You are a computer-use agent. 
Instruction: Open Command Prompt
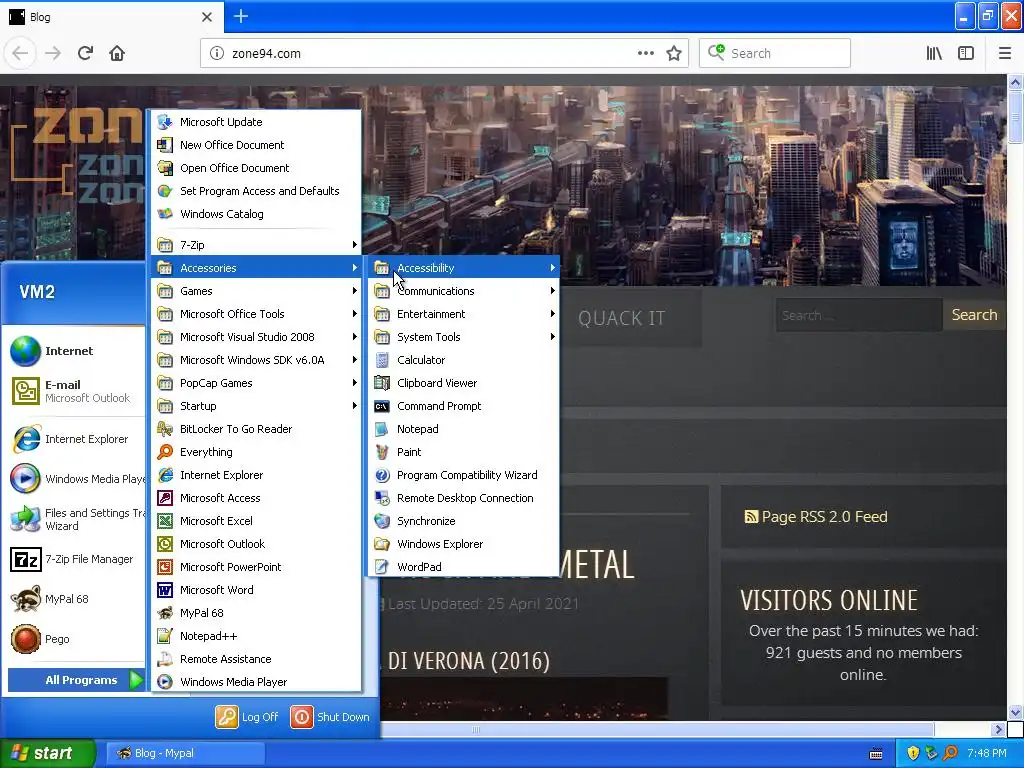pyautogui.click(x=464, y=406)
